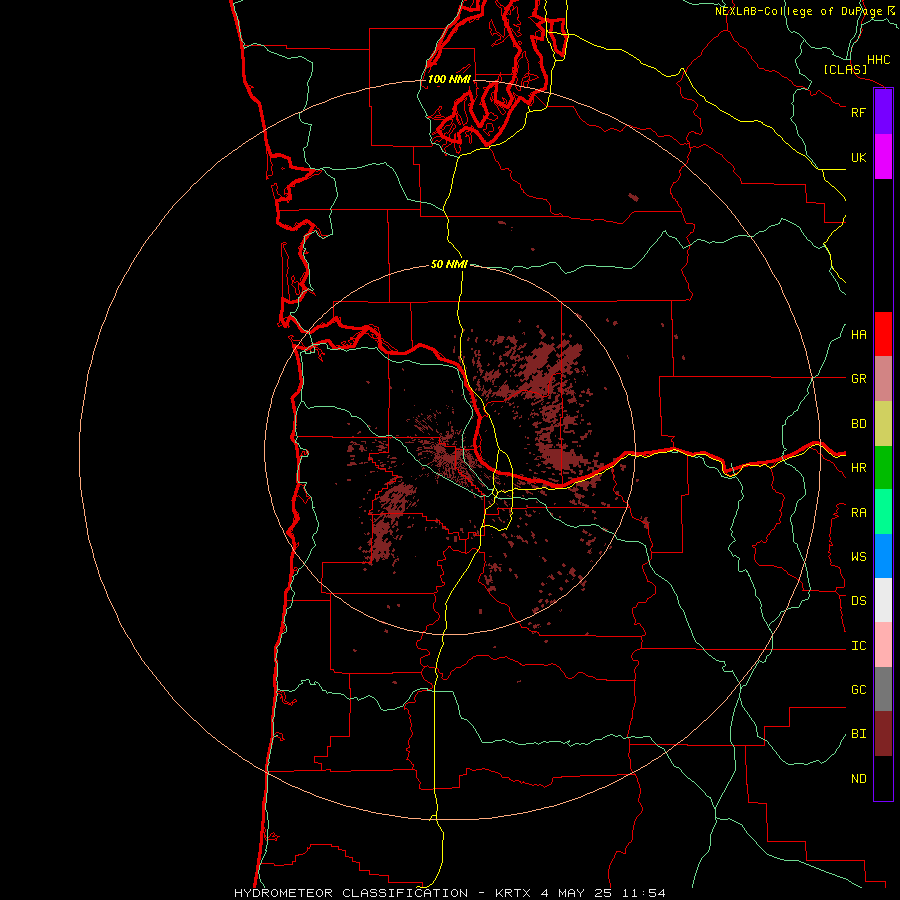Click the HHC product label
This screenshot has height=900, width=900.
pyautogui.click(x=879, y=60)
